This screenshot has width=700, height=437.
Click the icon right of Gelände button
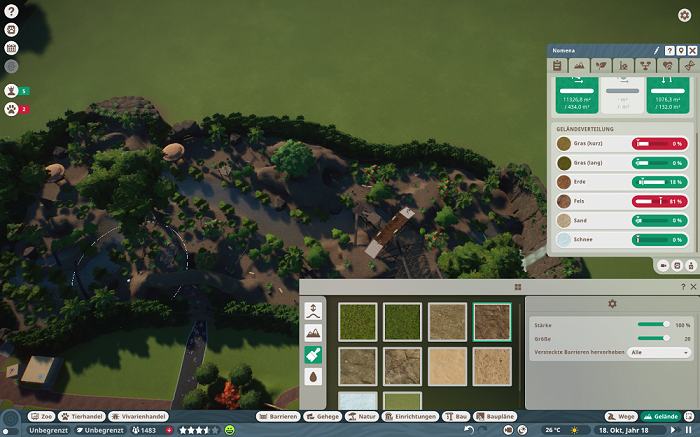pyautogui.click(x=690, y=416)
